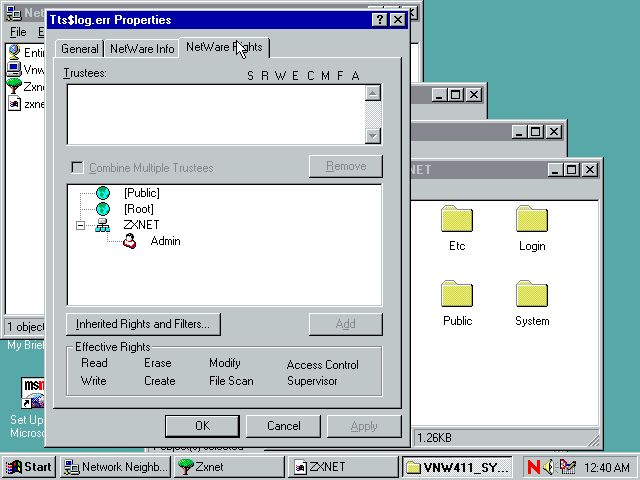Click the properties dialog help button
The image size is (640, 480).
tap(379, 20)
